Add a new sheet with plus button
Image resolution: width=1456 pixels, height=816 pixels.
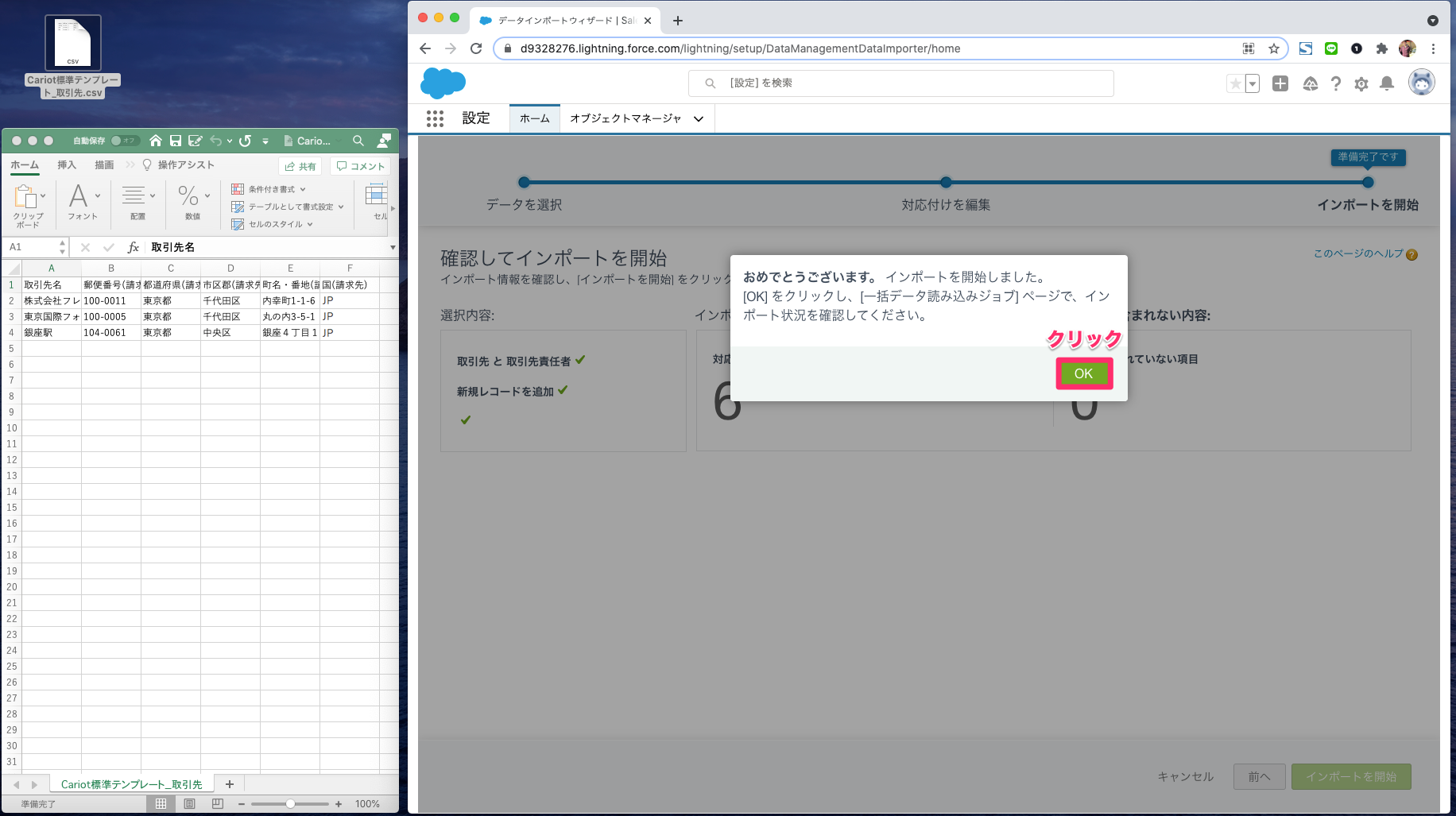(230, 784)
